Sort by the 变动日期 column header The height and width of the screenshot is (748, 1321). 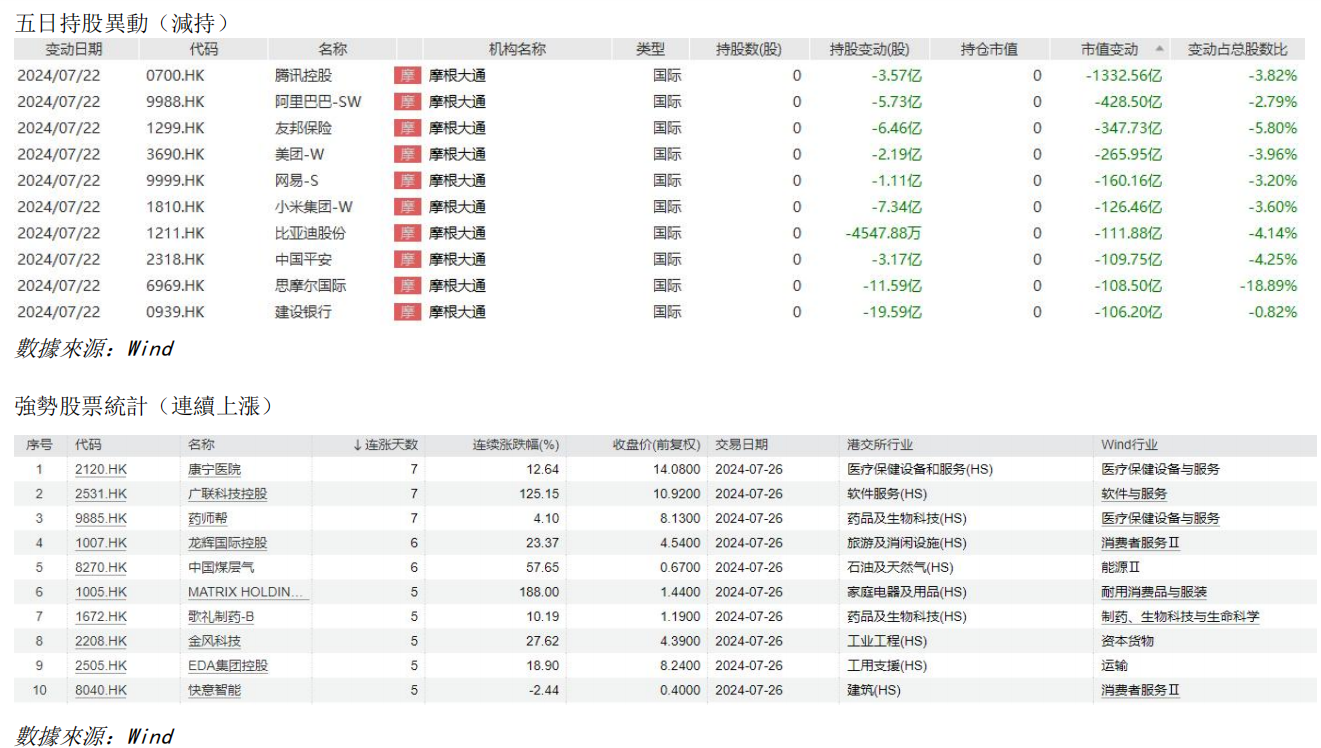[x=73, y=49]
